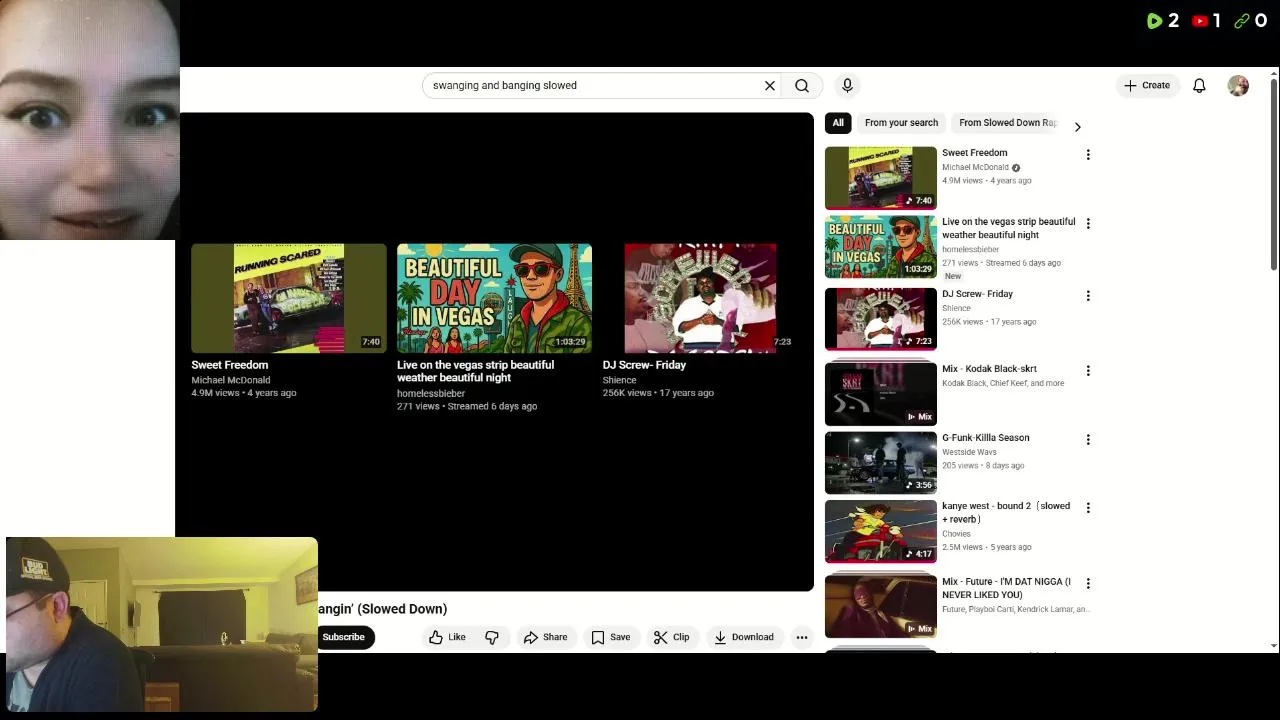Screen dimensions: 1280x720
Task: Open options menu for Sweet Freedom sidebar video
Action: (x=1088, y=155)
